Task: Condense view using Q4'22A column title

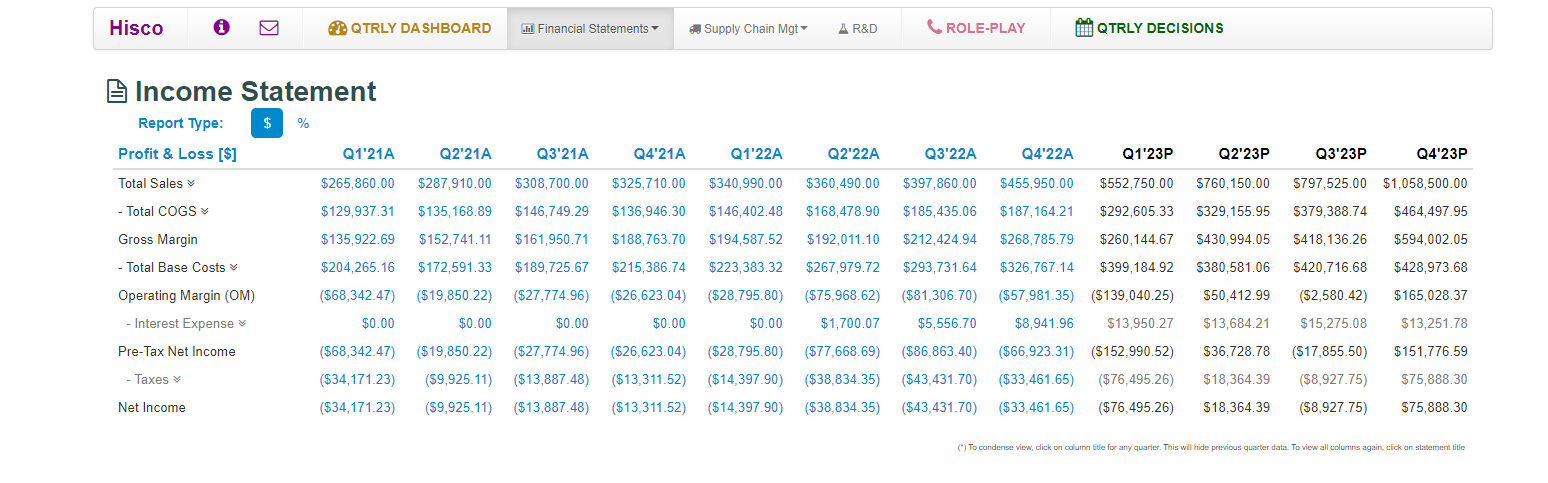Action: pyautogui.click(x=1047, y=154)
